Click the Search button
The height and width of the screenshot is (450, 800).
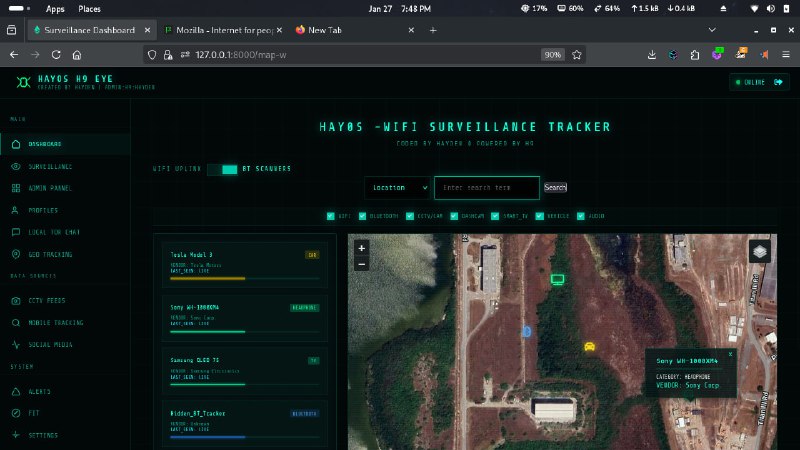click(555, 187)
